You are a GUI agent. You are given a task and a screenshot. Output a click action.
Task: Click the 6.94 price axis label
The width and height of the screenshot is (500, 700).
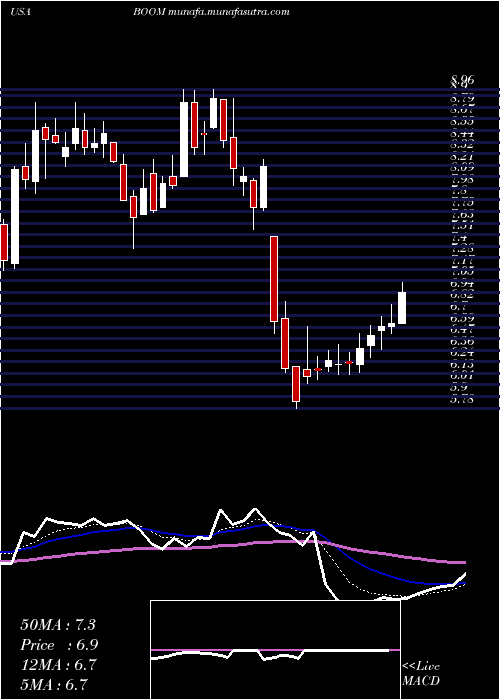tap(462, 283)
